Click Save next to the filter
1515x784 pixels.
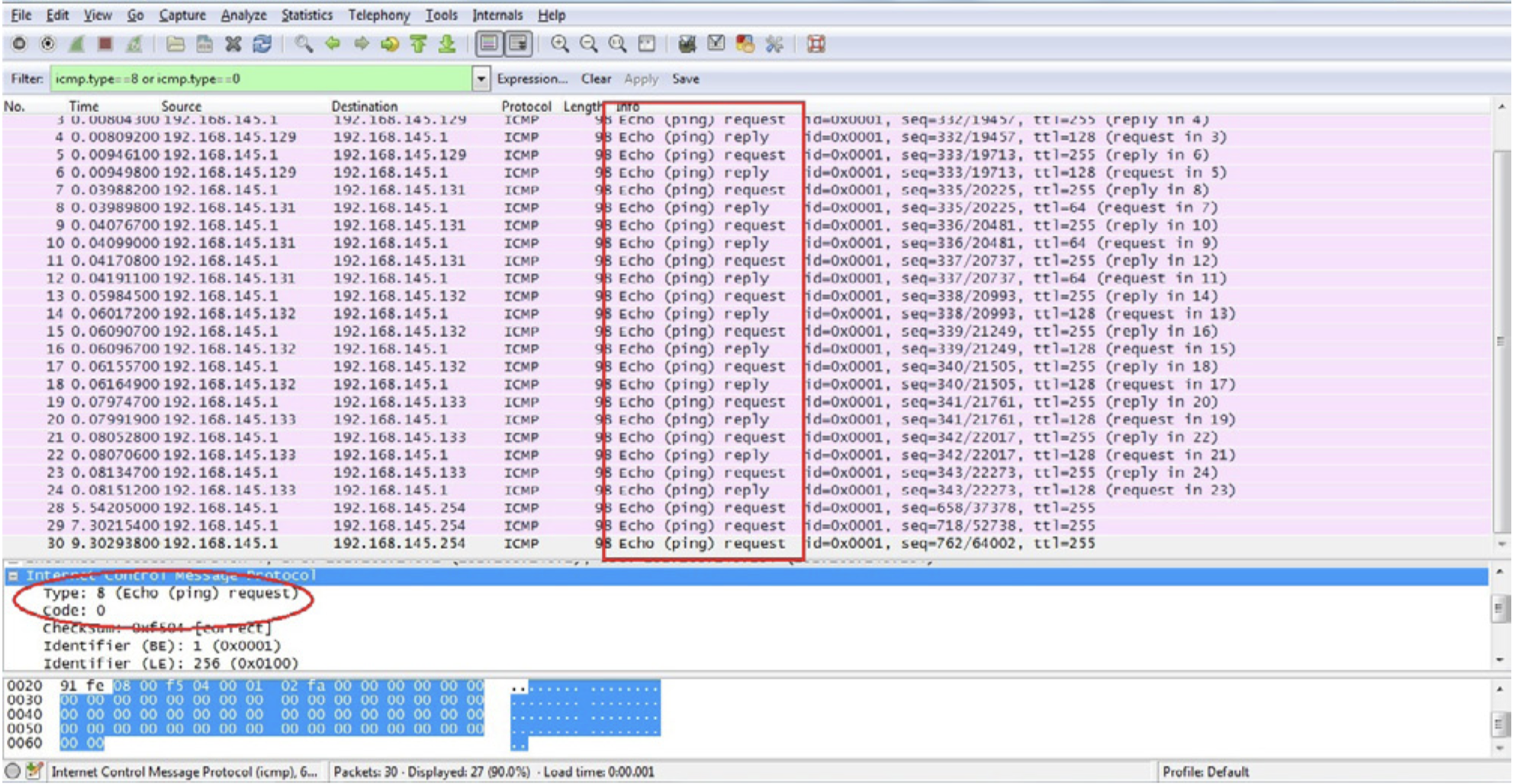685,79
